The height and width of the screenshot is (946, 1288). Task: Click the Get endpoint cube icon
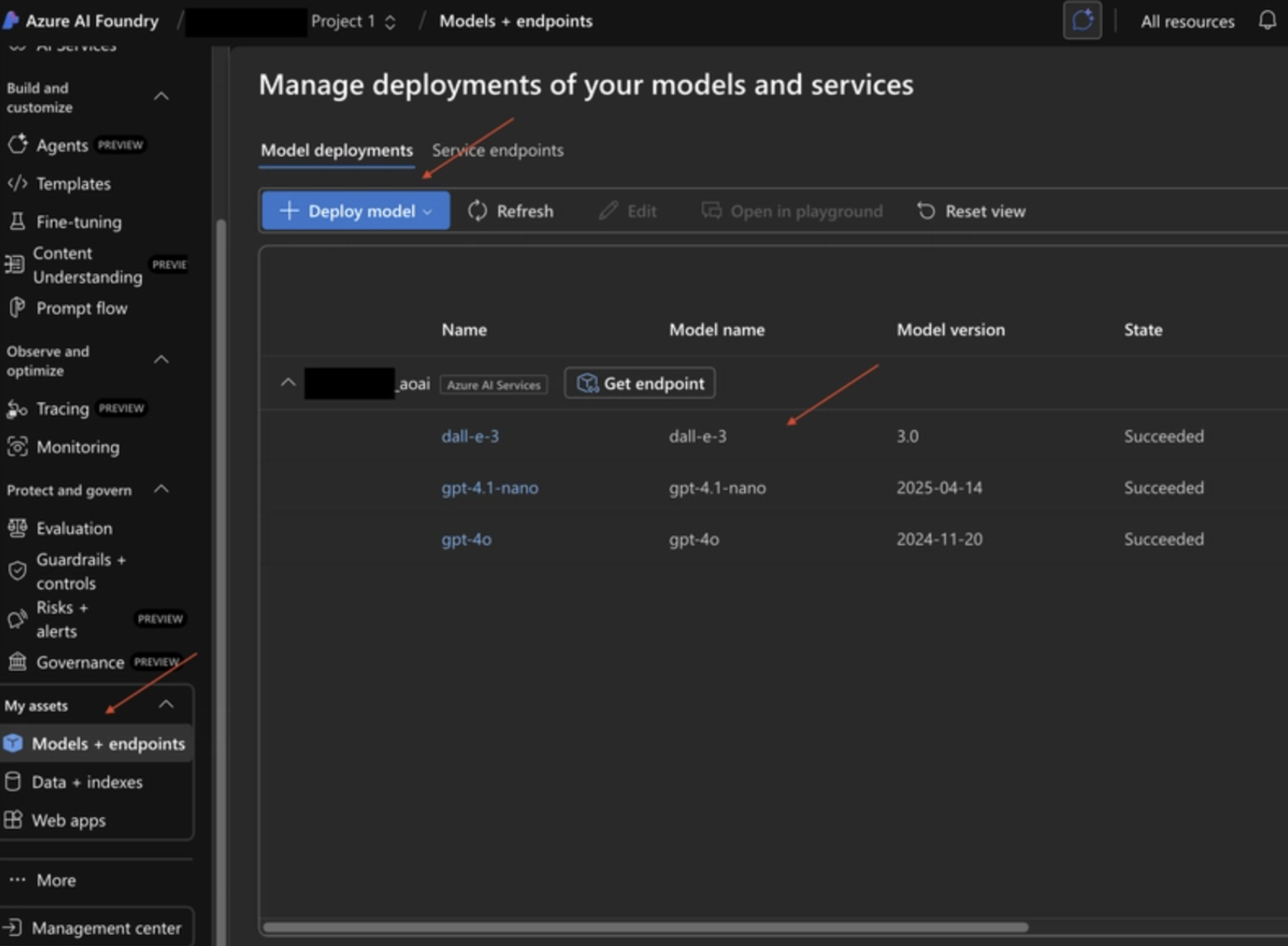[x=588, y=384]
